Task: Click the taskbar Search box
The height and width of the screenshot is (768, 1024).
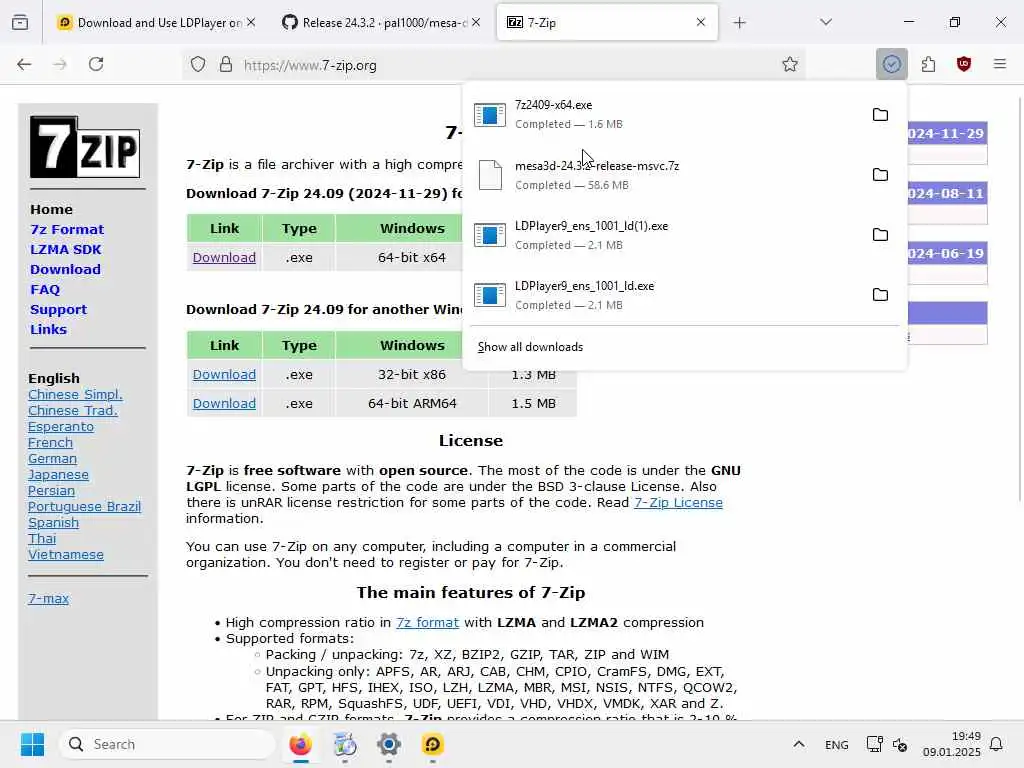Action: coord(167,744)
